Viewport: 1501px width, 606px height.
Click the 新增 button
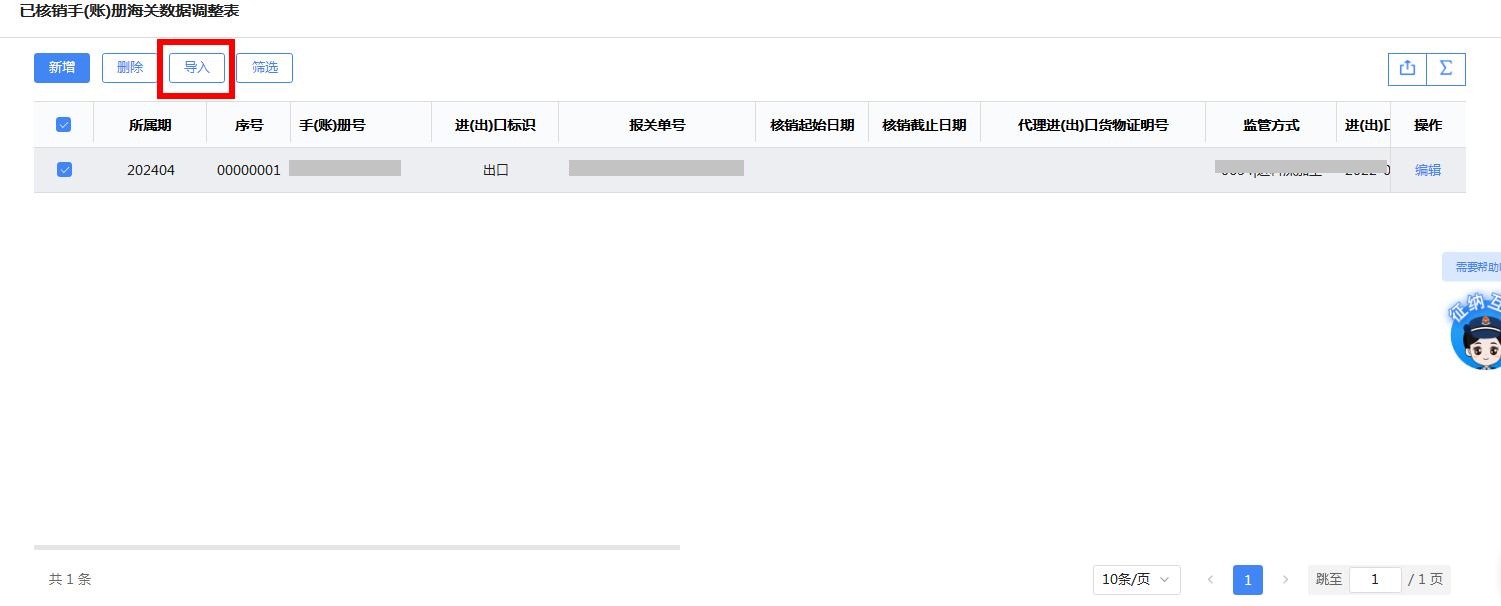click(x=62, y=68)
